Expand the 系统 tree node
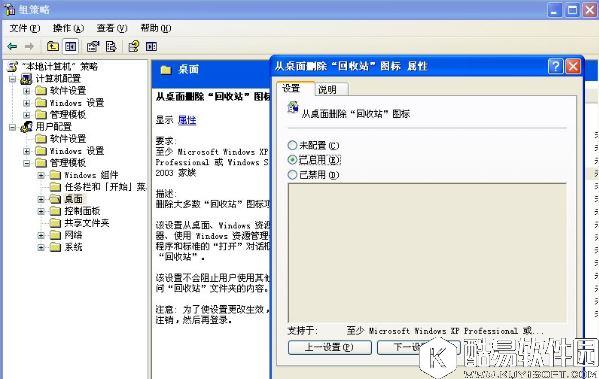 [x=41, y=248]
